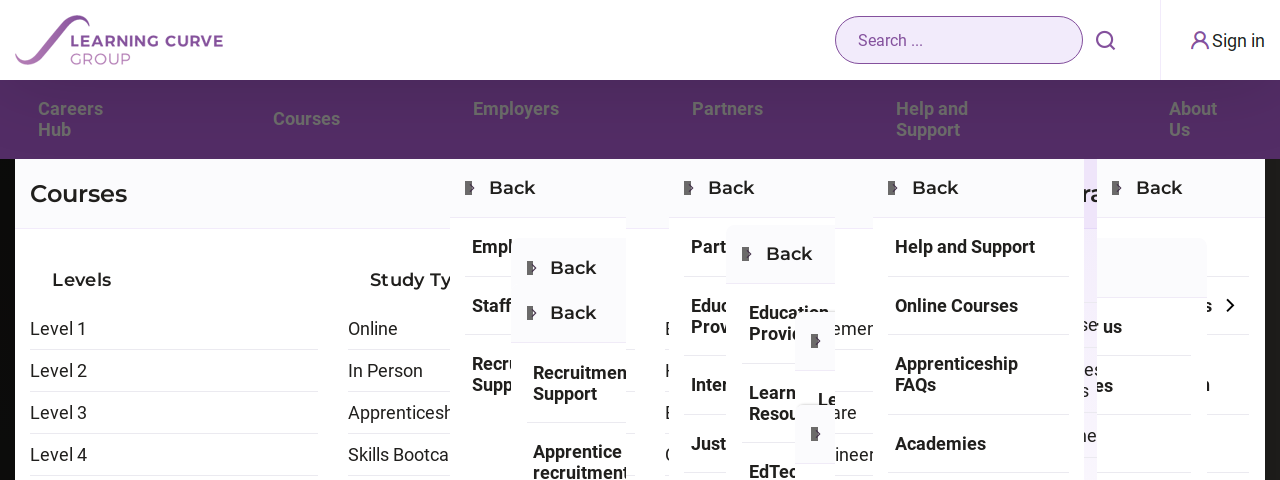Screen dimensions: 1280x480
Task: Open Online Courses under Help and Support
Action: coord(956,306)
